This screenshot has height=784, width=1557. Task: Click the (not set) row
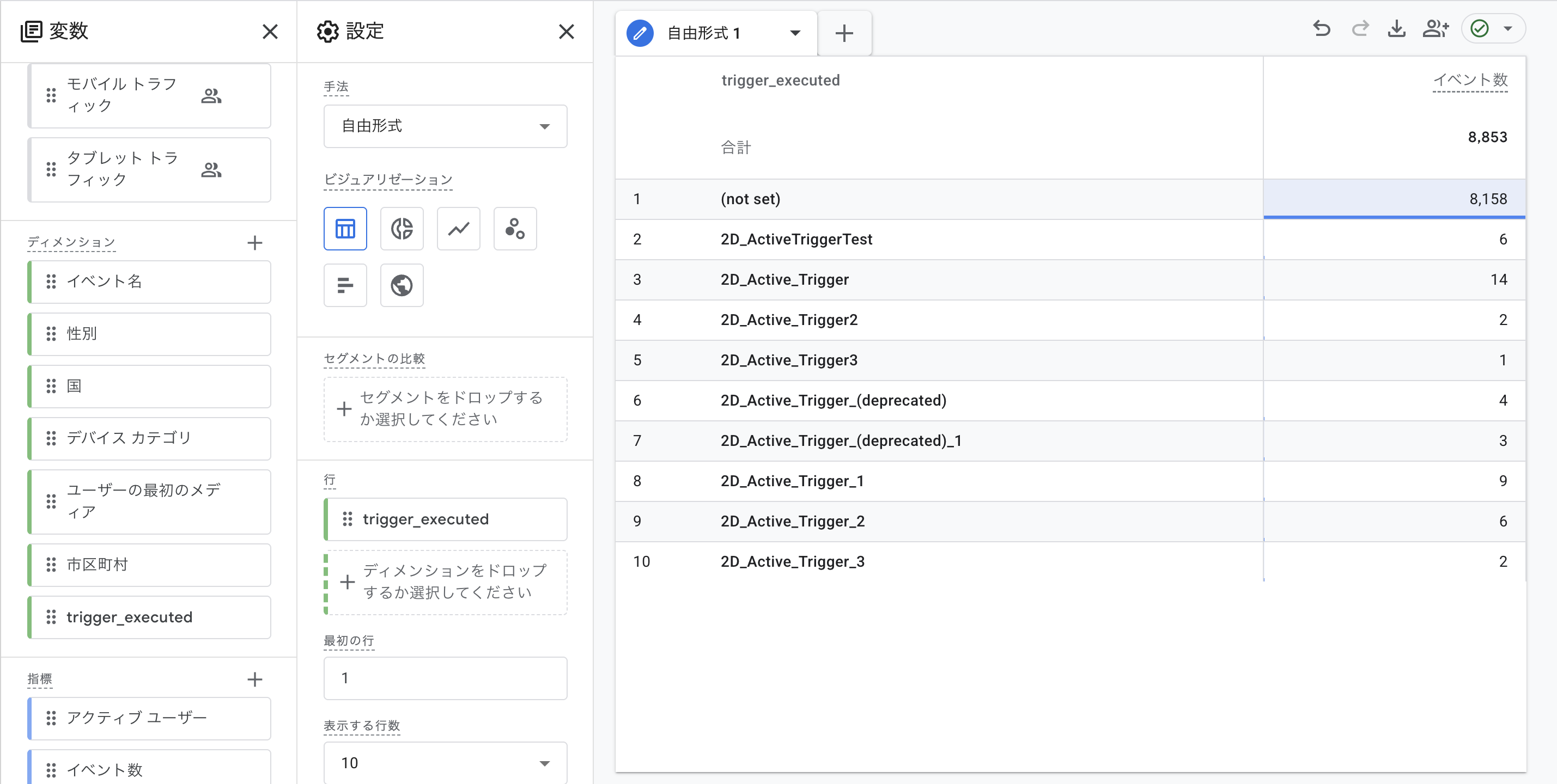pyautogui.click(x=1071, y=199)
